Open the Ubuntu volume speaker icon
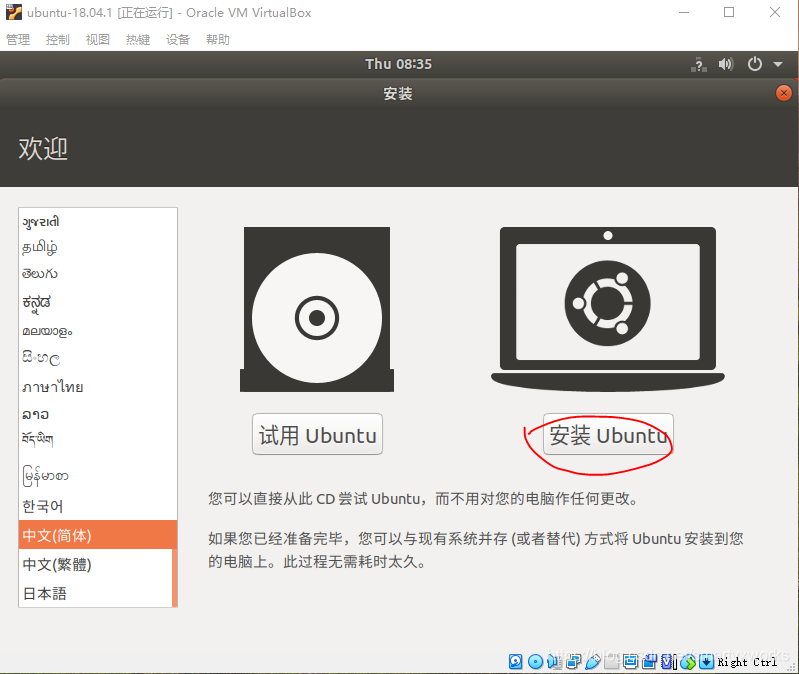 coord(726,64)
